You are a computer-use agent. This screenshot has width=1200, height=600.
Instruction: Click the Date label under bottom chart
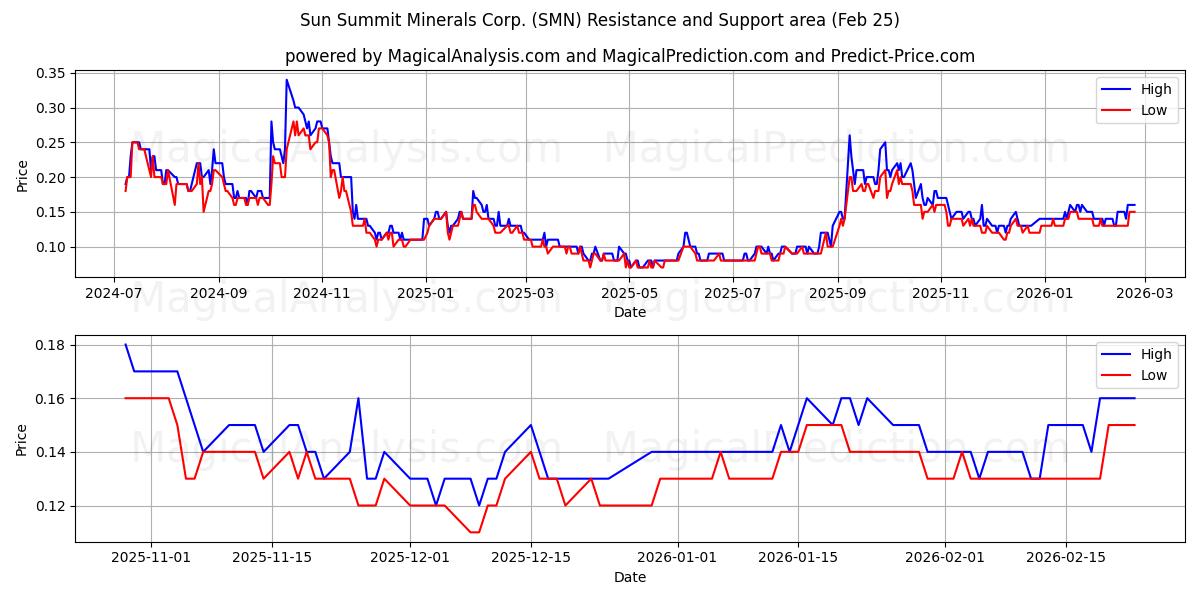pyautogui.click(x=632, y=576)
